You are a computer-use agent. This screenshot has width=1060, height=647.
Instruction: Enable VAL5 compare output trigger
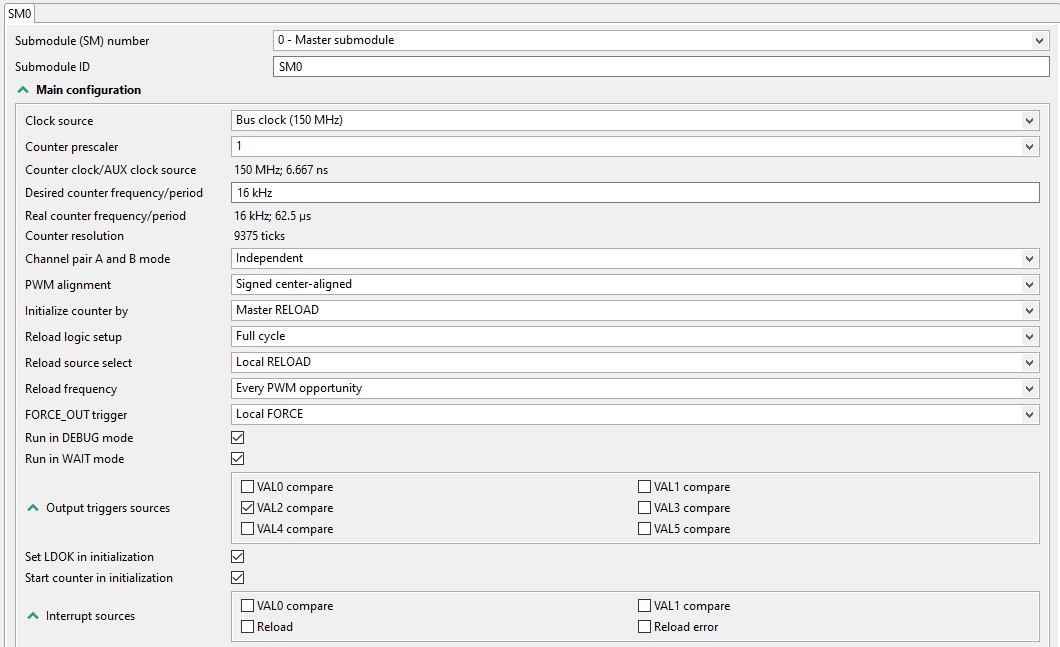pos(645,529)
